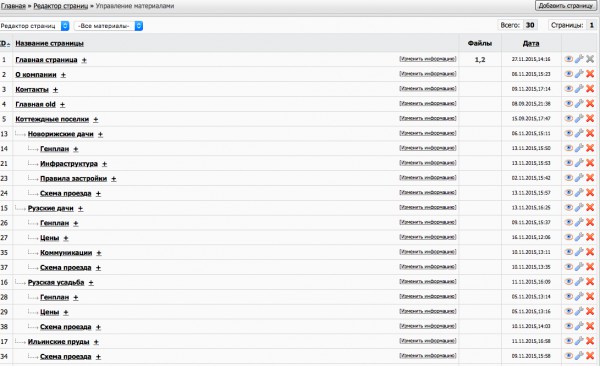Click the wrench edit icon for О компании

tap(579, 74)
